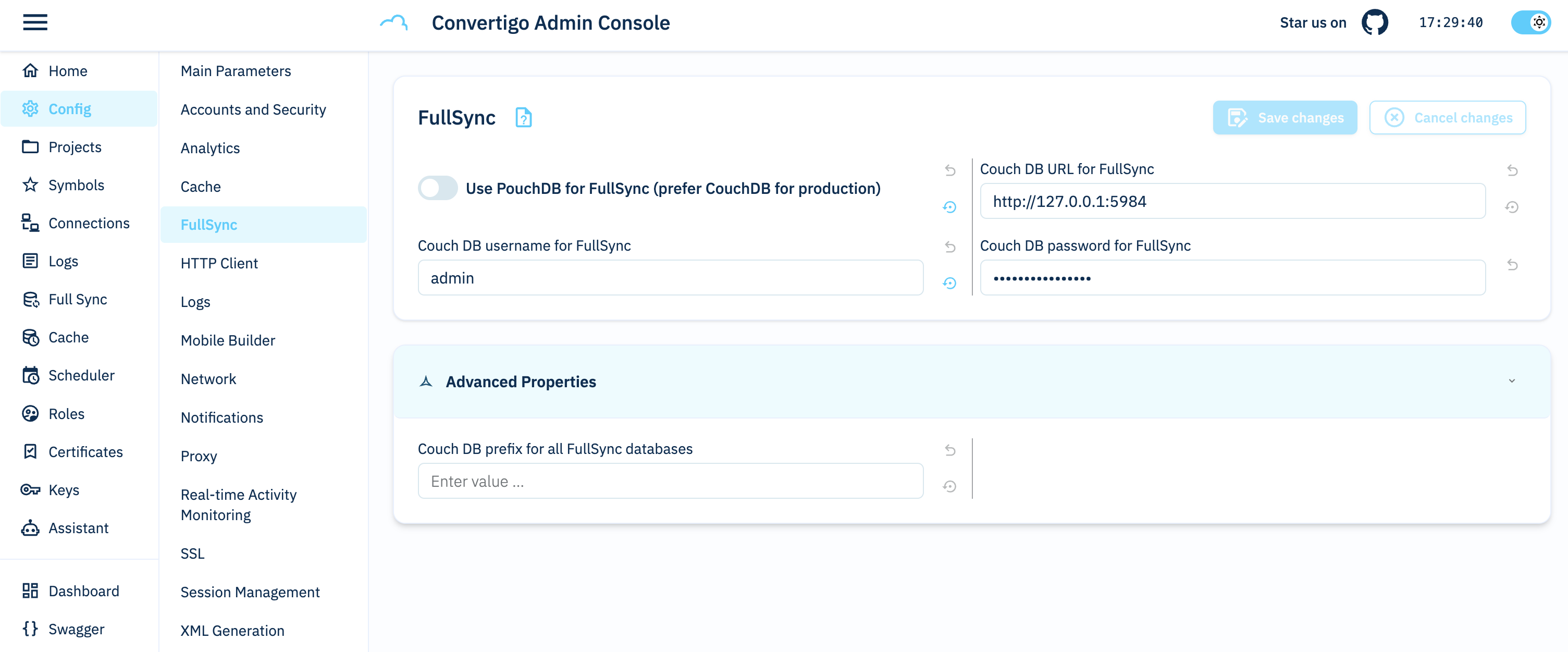Click restore-default icon for Couch DB prefix
This screenshot has width=1568, height=652.
click(949, 486)
